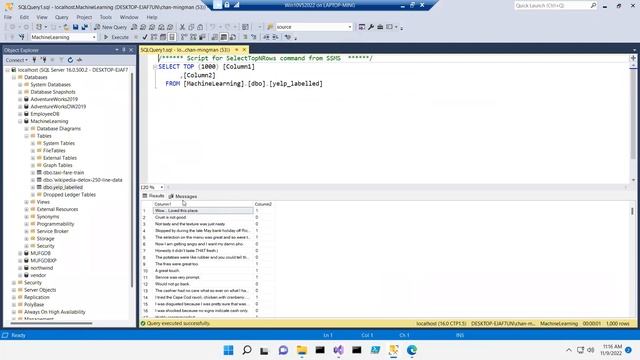Click the Object Explorer vertical scrollbar
This screenshot has width=640, height=360.
pos(132,180)
